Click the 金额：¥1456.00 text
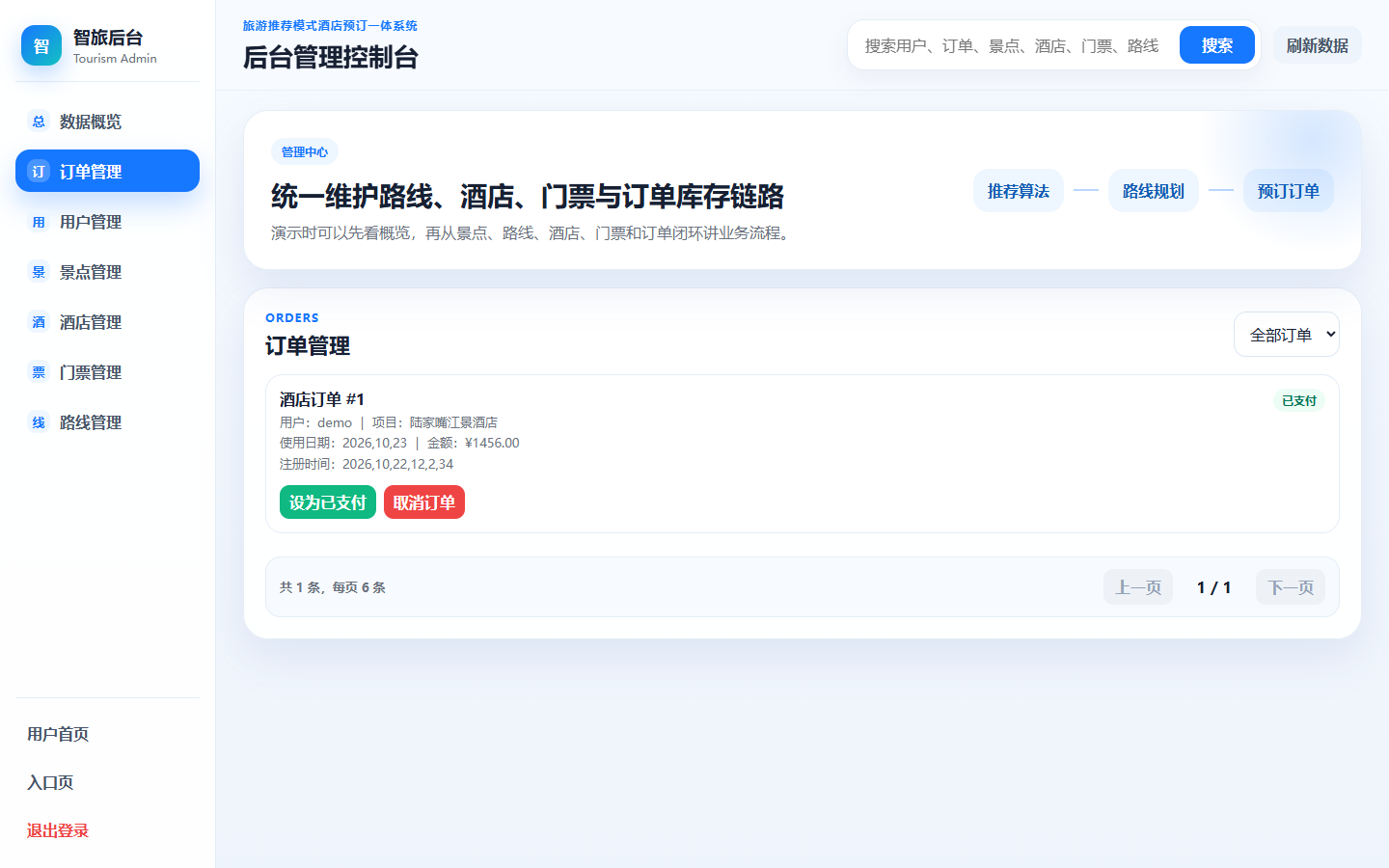 pyautogui.click(x=474, y=443)
